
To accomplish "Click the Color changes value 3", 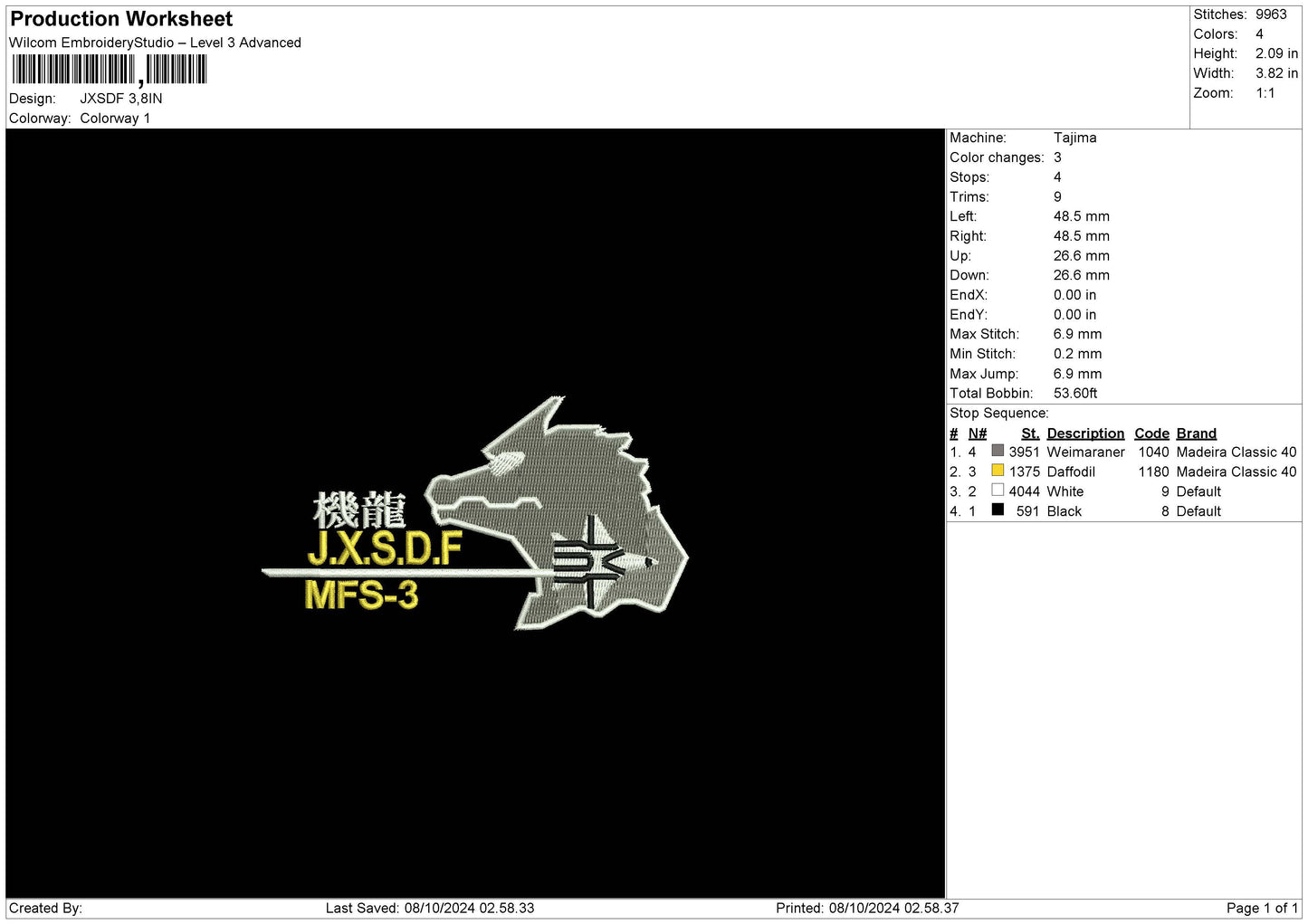I will (x=1057, y=157).
